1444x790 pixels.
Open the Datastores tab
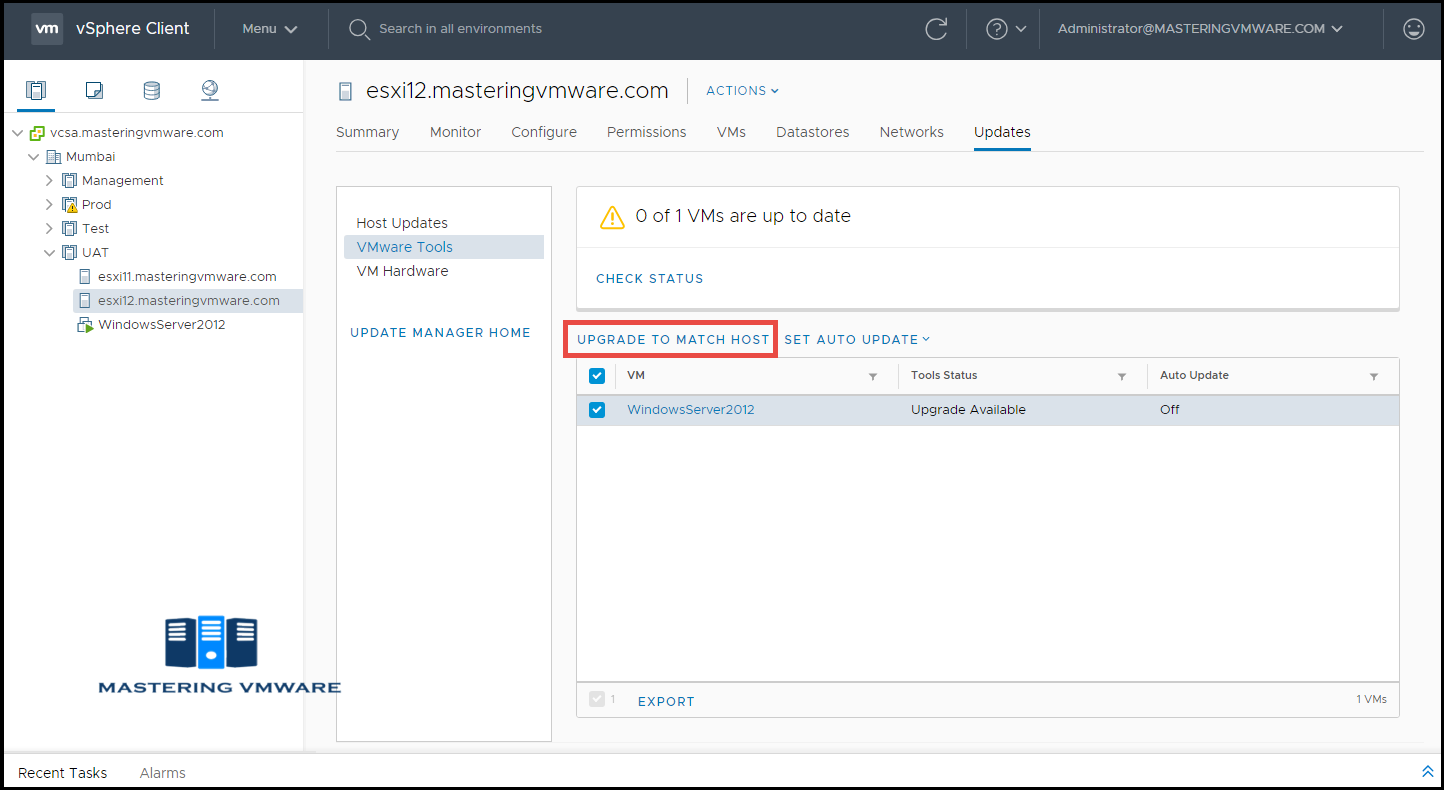(x=812, y=132)
